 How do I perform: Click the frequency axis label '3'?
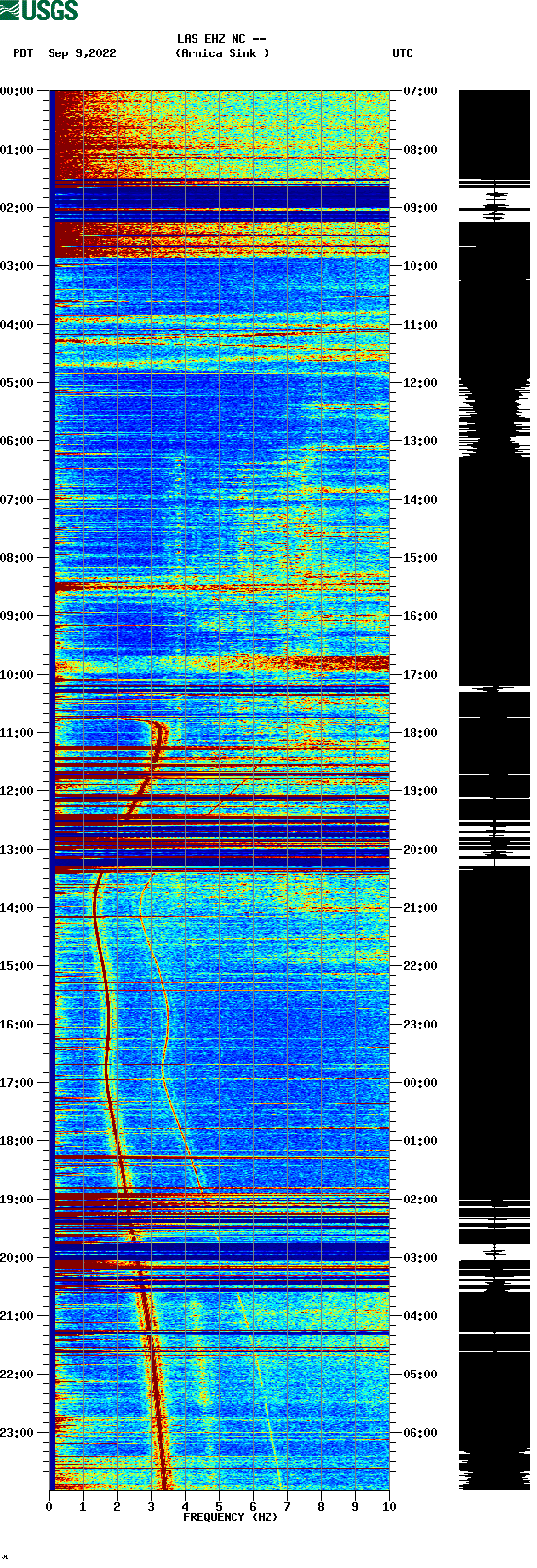click(x=151, y=1507)
